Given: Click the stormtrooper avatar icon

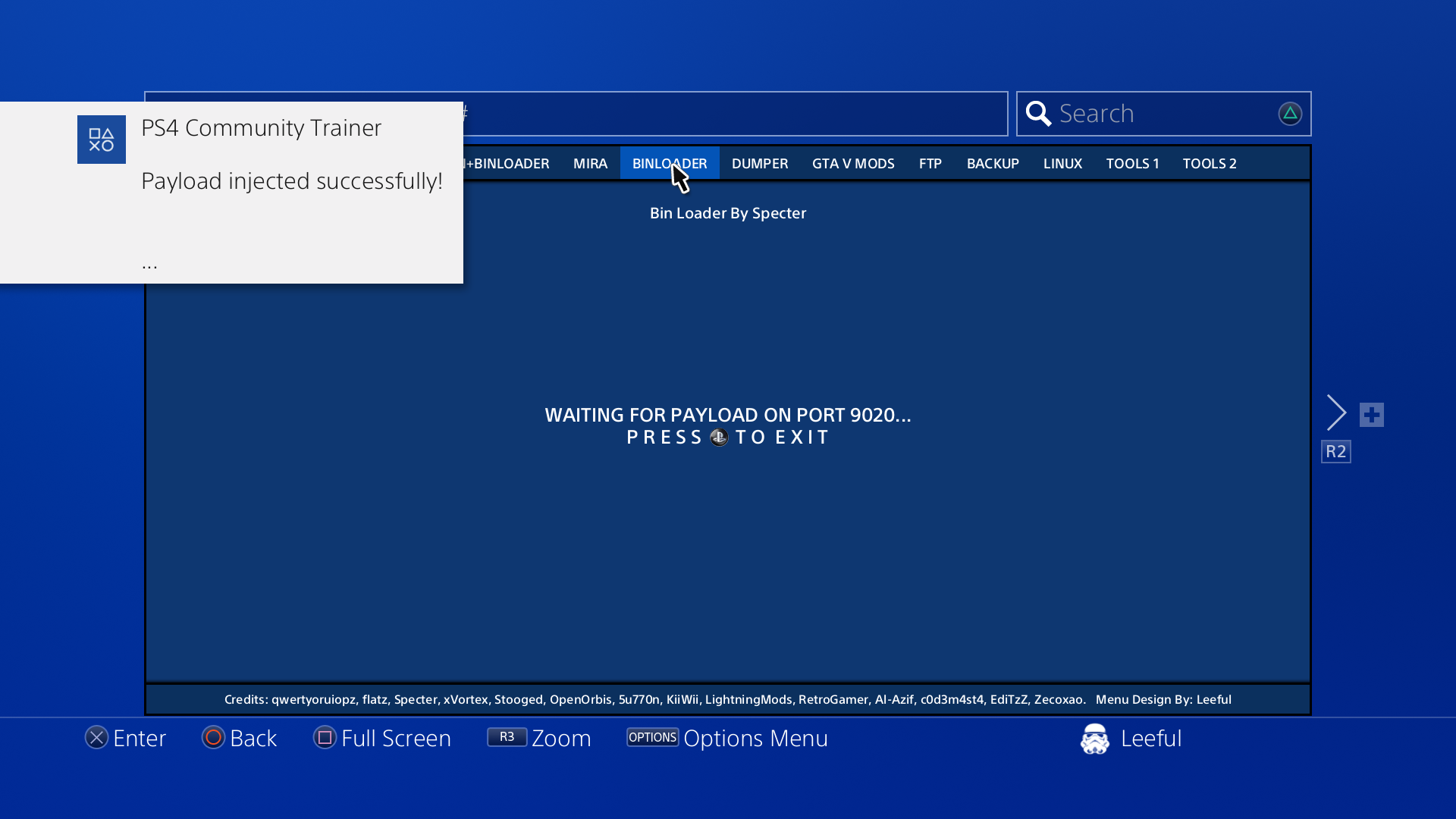Looking at the screenshot, I should 1094,739.
